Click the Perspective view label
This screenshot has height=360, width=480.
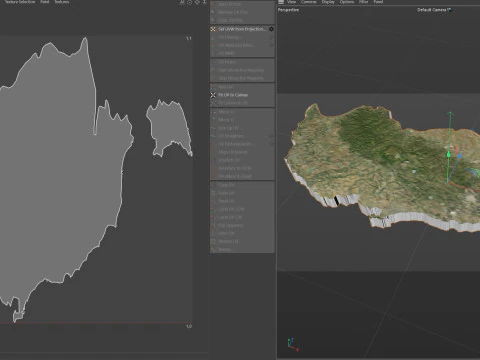(x=288, y=10)
